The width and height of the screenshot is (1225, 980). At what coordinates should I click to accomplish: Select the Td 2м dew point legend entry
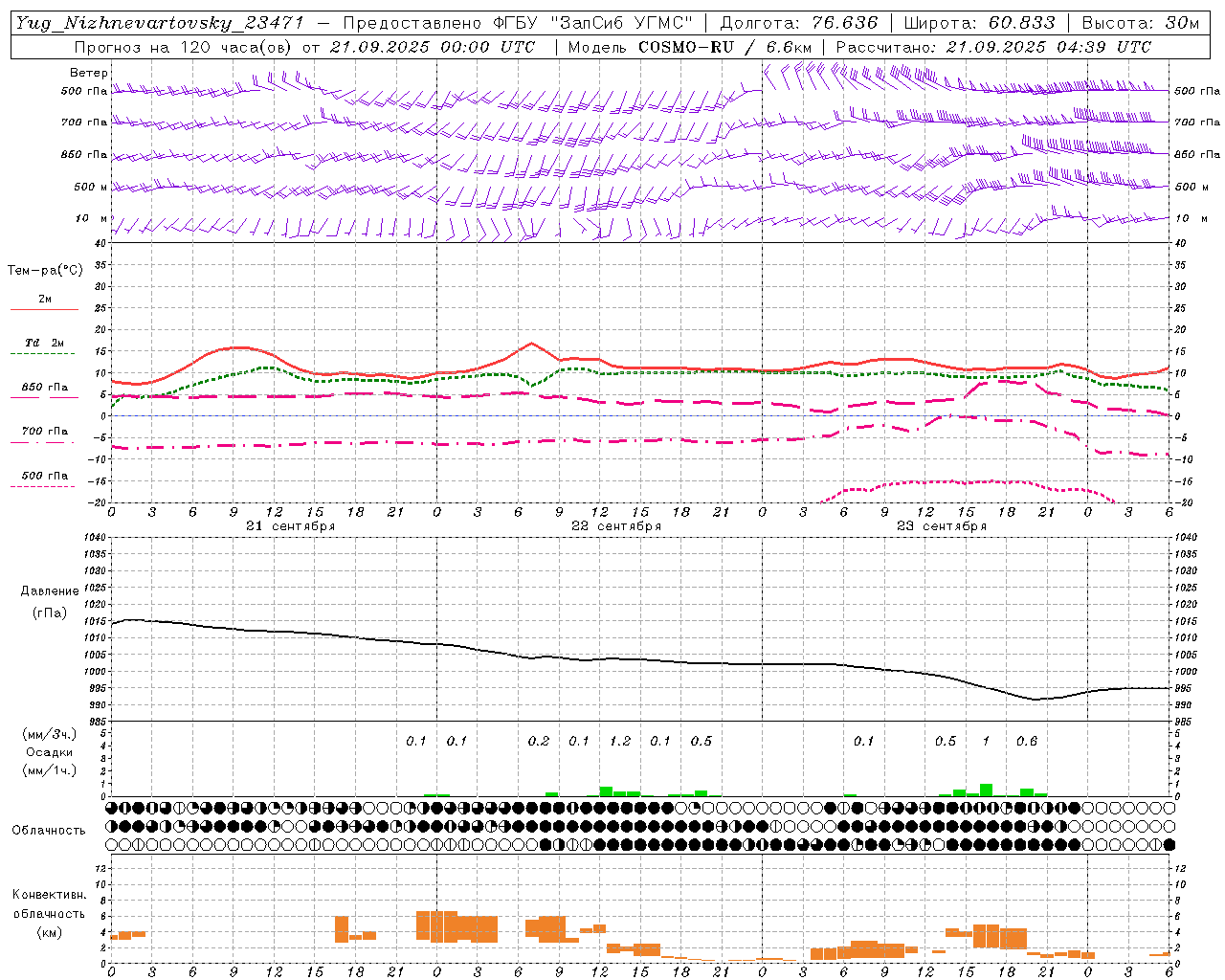[x=44, y=346]
